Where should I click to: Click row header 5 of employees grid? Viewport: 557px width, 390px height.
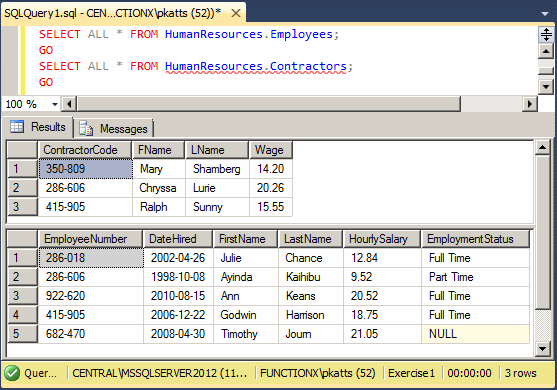pyautogui.click(x=22, y=334)
